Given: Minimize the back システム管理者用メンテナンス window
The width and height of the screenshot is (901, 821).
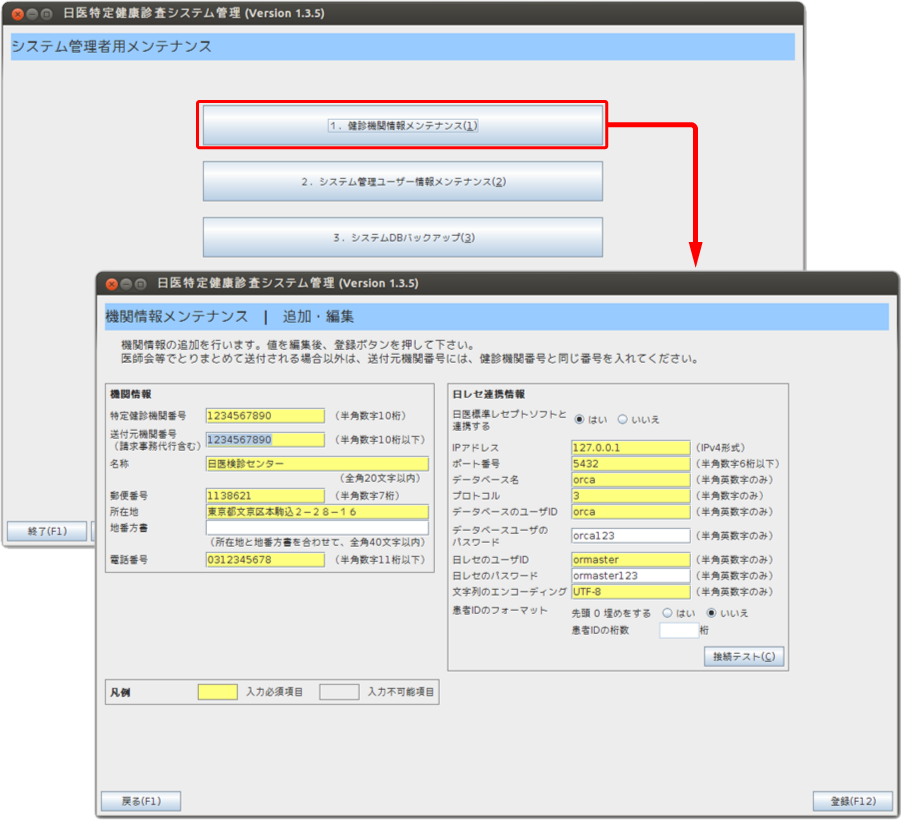Looking at the screenshot, I should [x=32, y=14].
